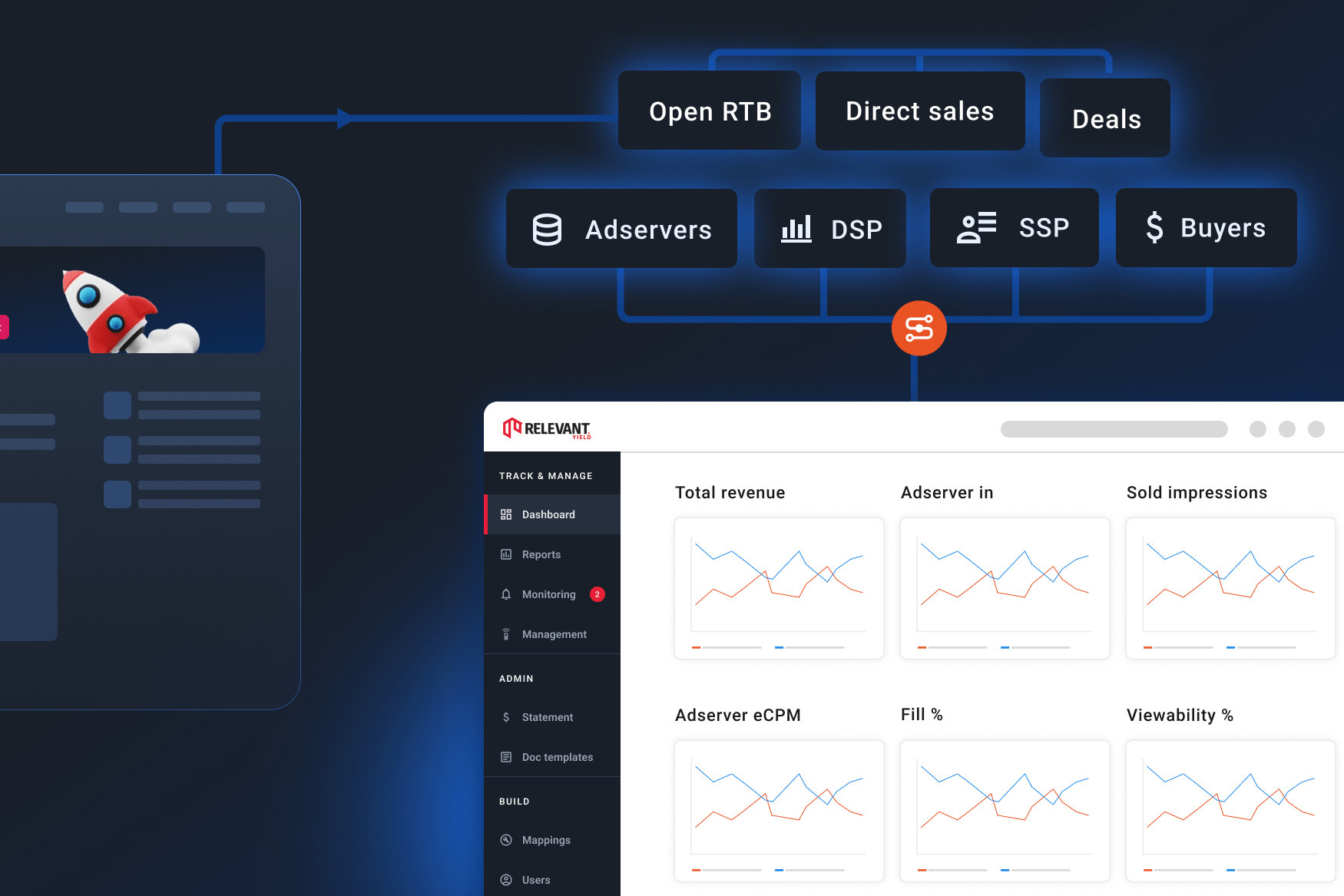
Task: Select the Open RTB box
Action: [x=710, y=111]
